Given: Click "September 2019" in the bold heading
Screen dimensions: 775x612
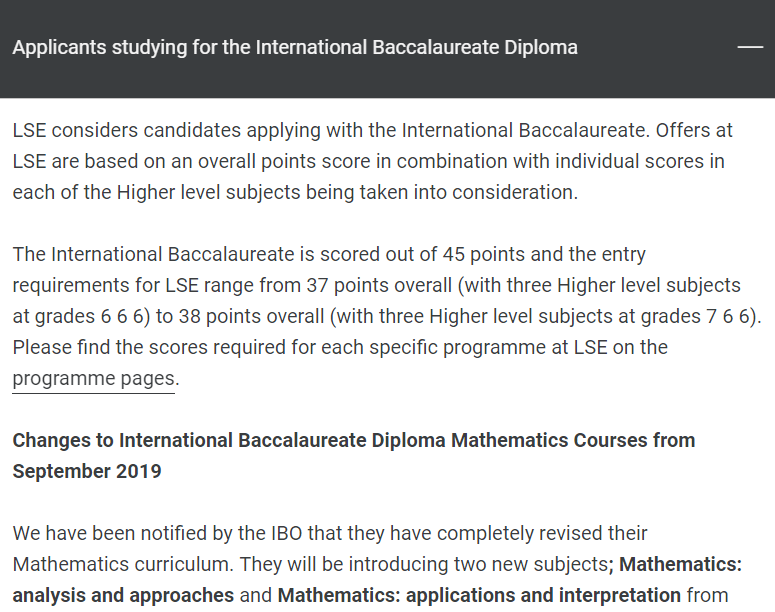Looking at the screenshot, I should point(87,471).
